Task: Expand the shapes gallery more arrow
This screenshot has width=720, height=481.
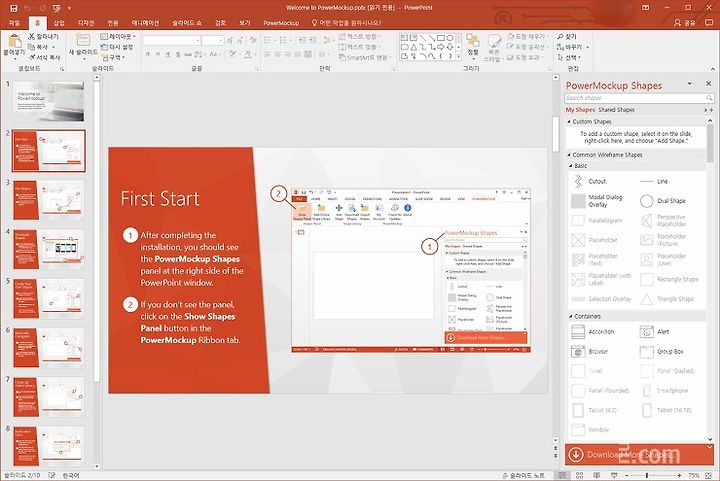Action: 458,57
